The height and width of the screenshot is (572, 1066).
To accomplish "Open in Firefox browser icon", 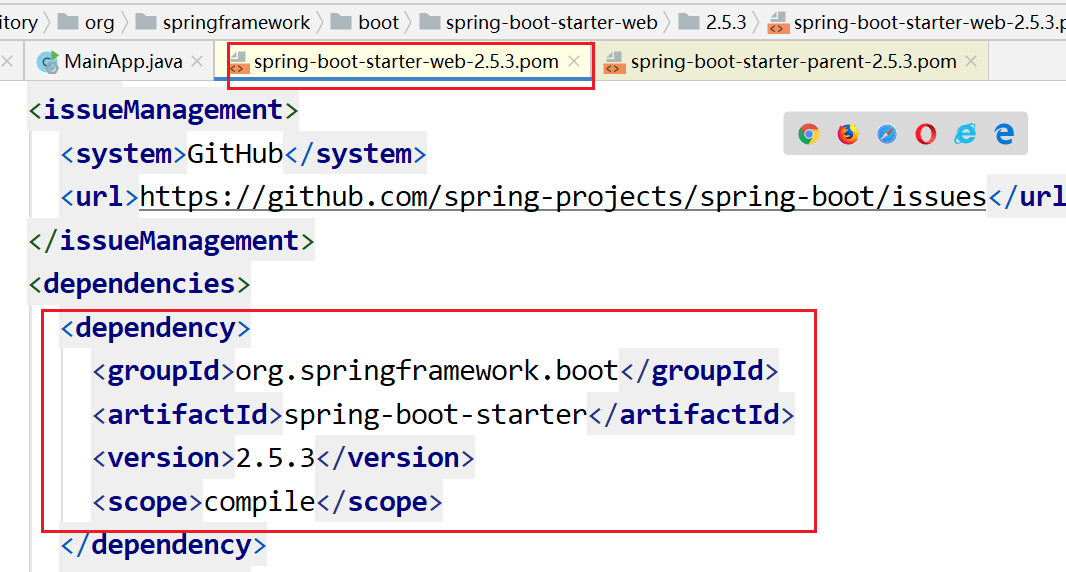I will 848,134.
